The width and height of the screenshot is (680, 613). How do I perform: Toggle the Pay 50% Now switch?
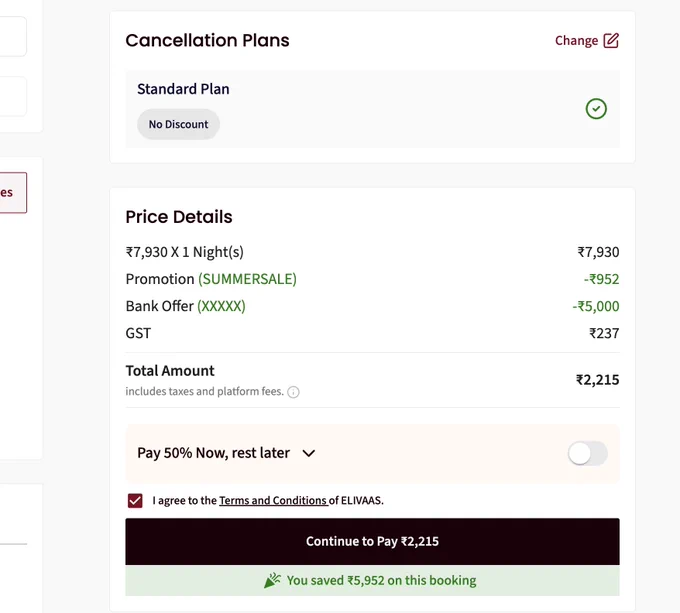[588, 453]
